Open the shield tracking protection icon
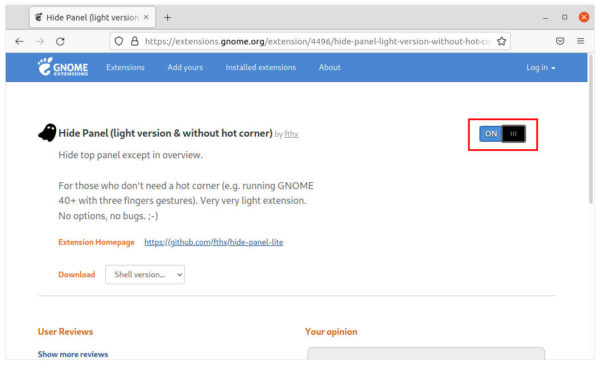 tap(119, 41)
